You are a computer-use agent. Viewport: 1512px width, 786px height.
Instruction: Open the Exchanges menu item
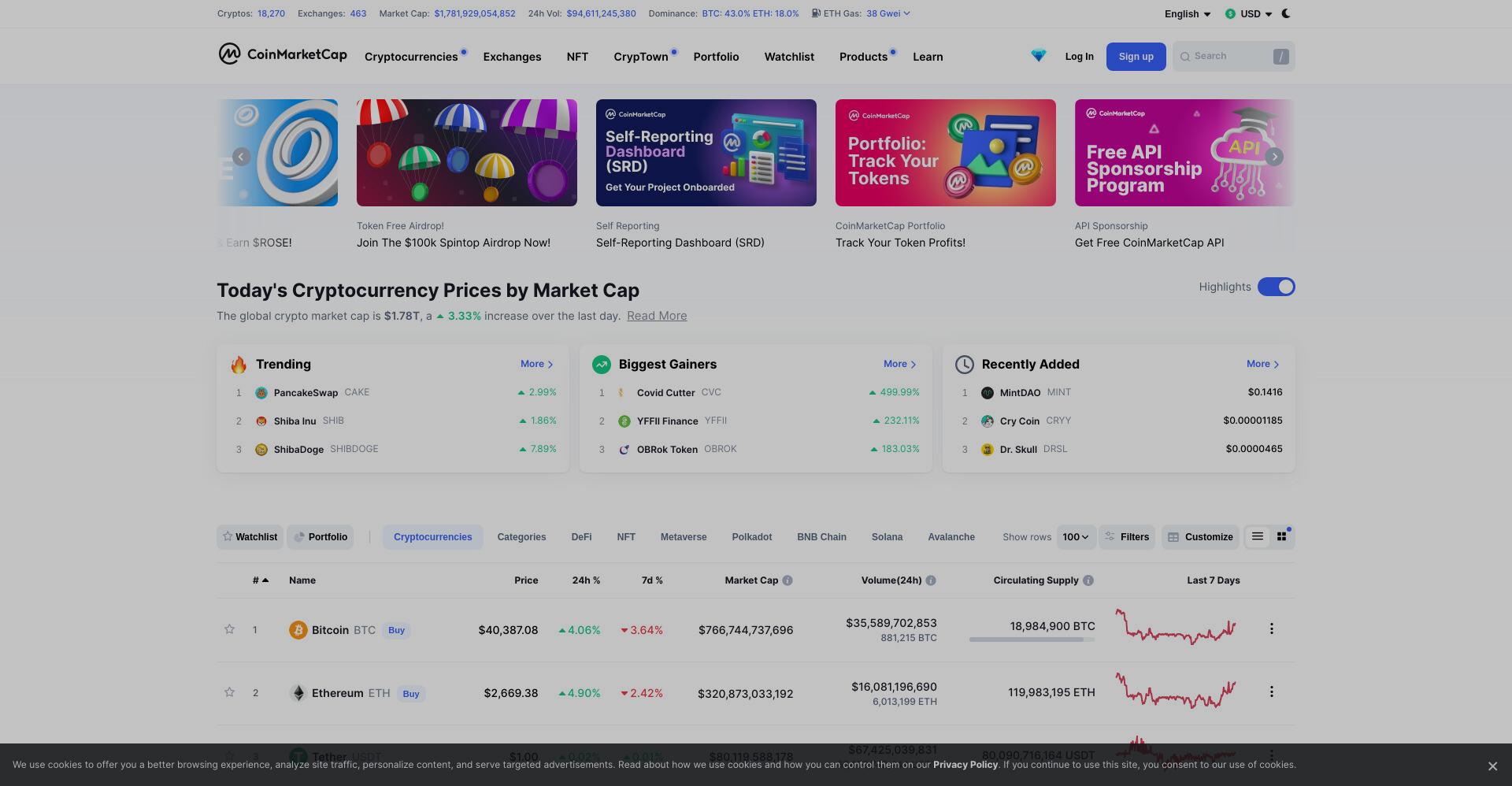pos(512,57)
